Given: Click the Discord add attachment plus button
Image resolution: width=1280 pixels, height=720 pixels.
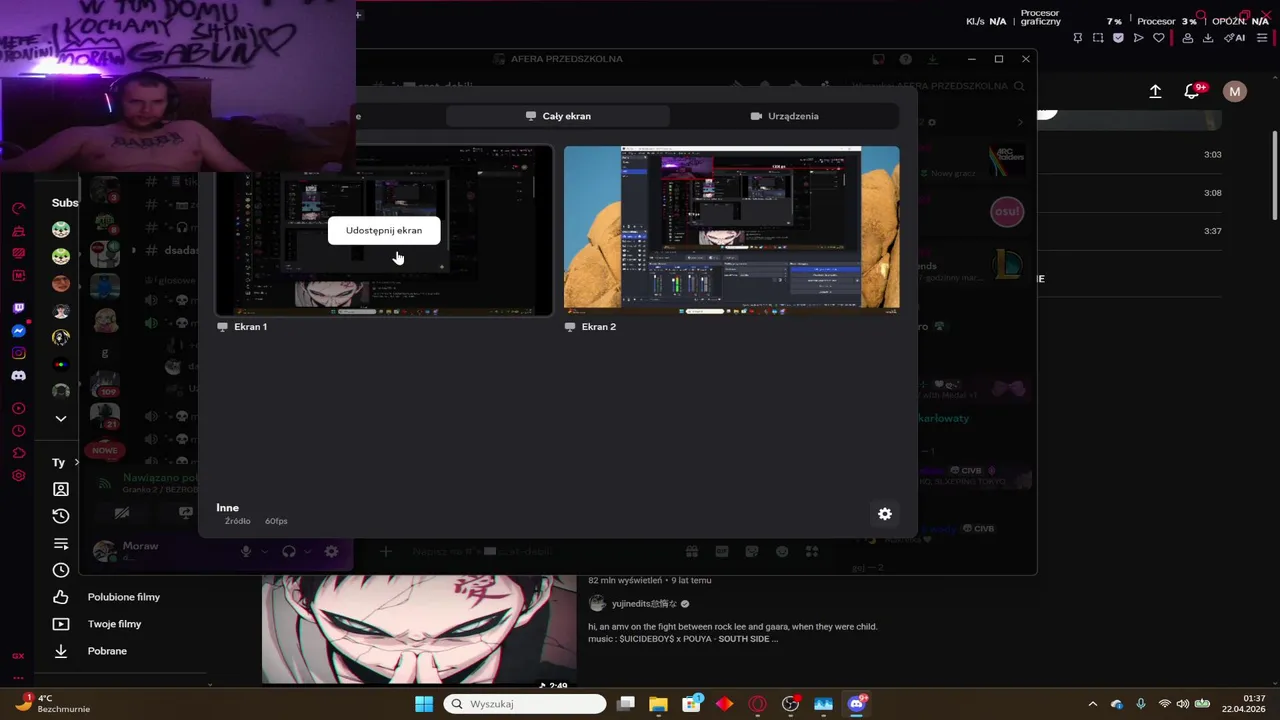Looking at the screenshot, I should pos(386,551).
